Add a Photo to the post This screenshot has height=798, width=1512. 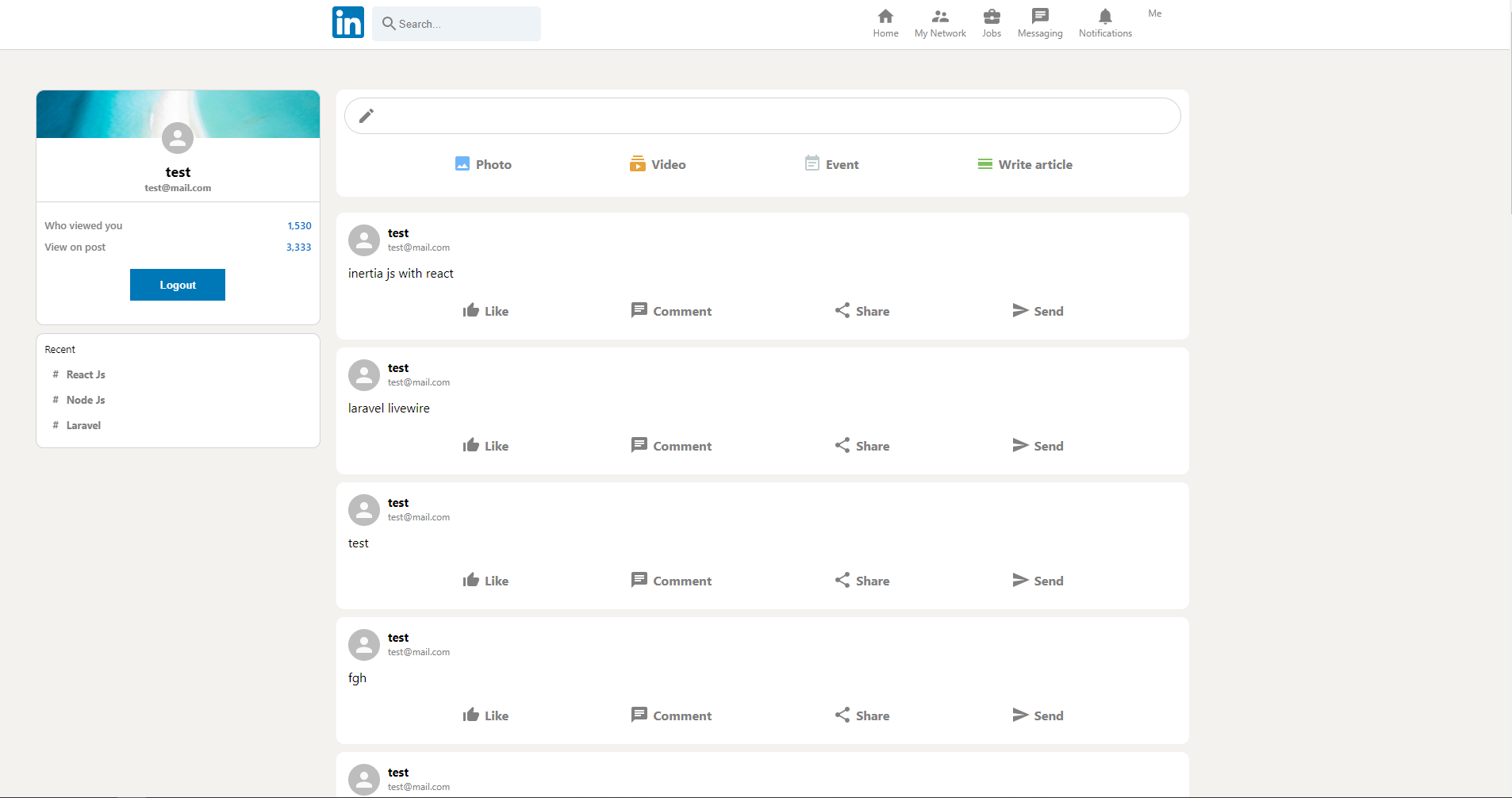pyautogui.click(x=483, y=164)
